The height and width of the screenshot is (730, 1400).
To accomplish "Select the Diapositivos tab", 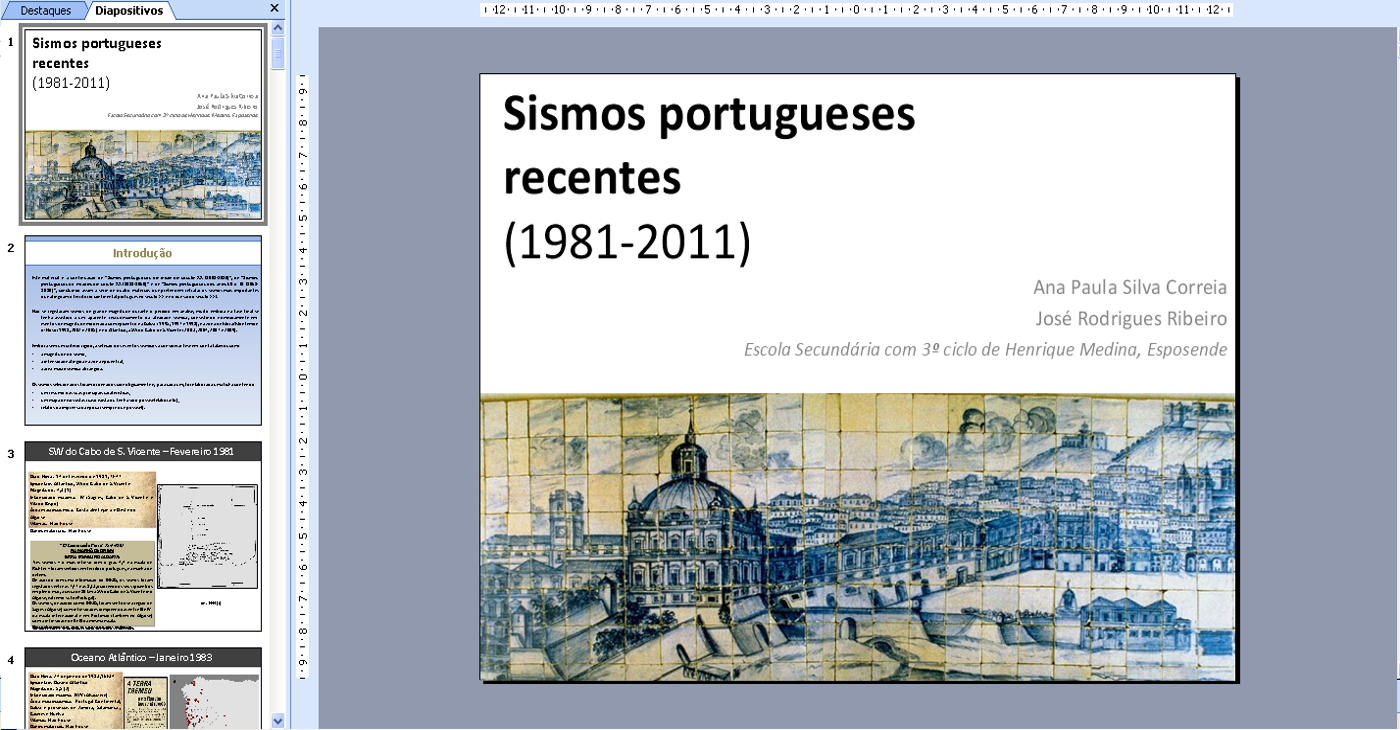I will (129, 10).
